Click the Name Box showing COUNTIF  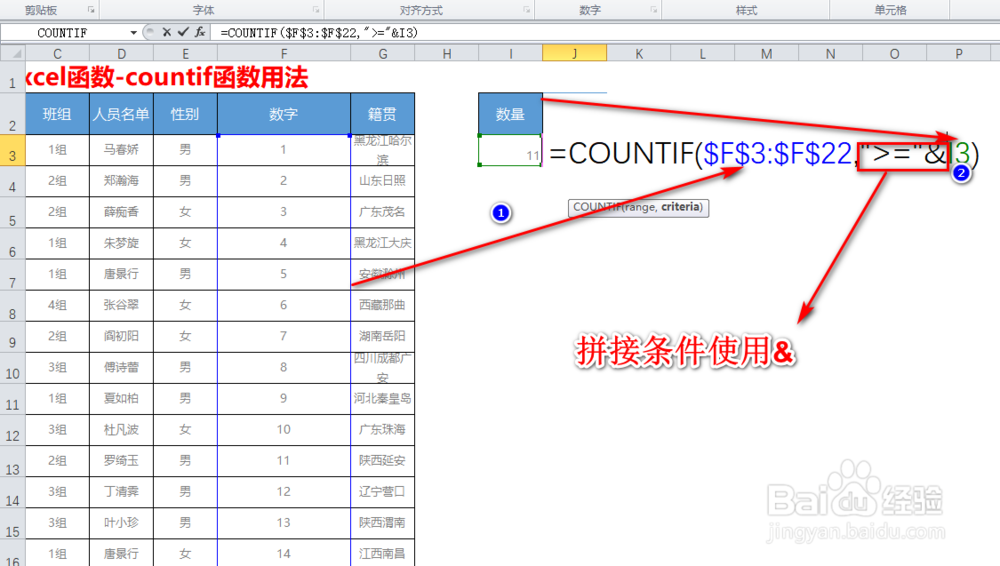point(64,33)
